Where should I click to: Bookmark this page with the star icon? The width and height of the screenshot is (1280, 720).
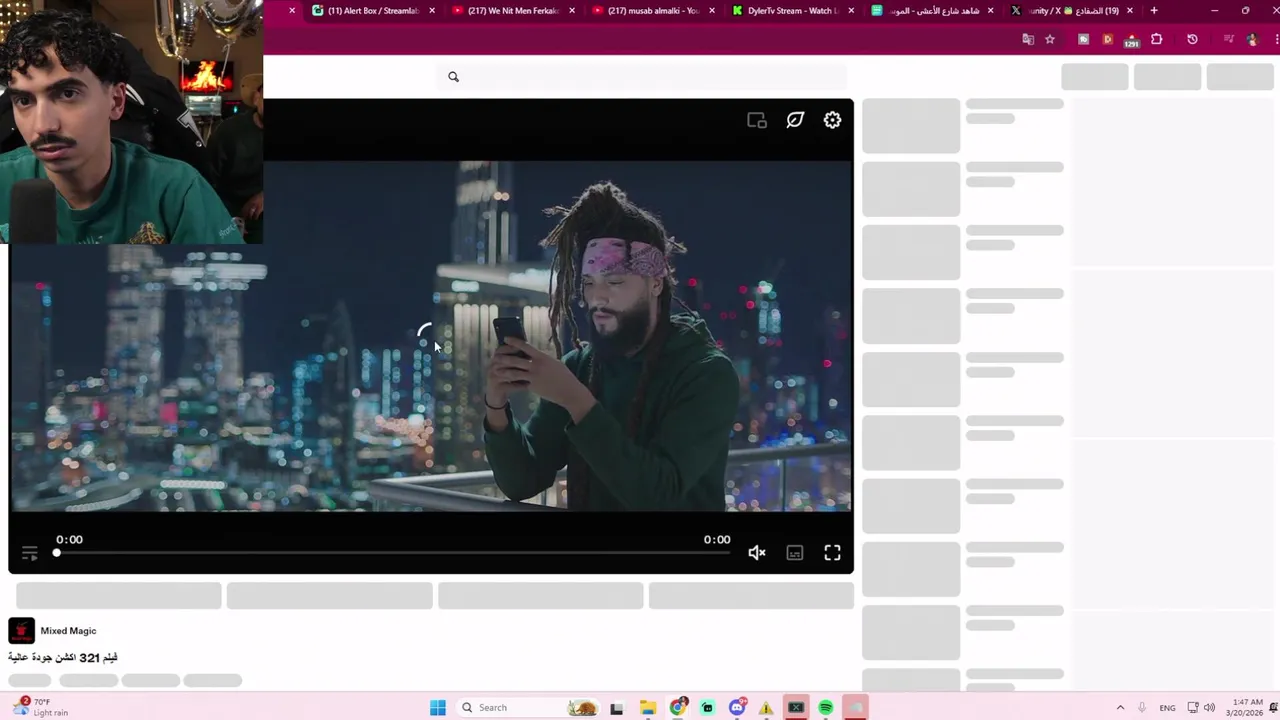click(x=1050, y=39)
